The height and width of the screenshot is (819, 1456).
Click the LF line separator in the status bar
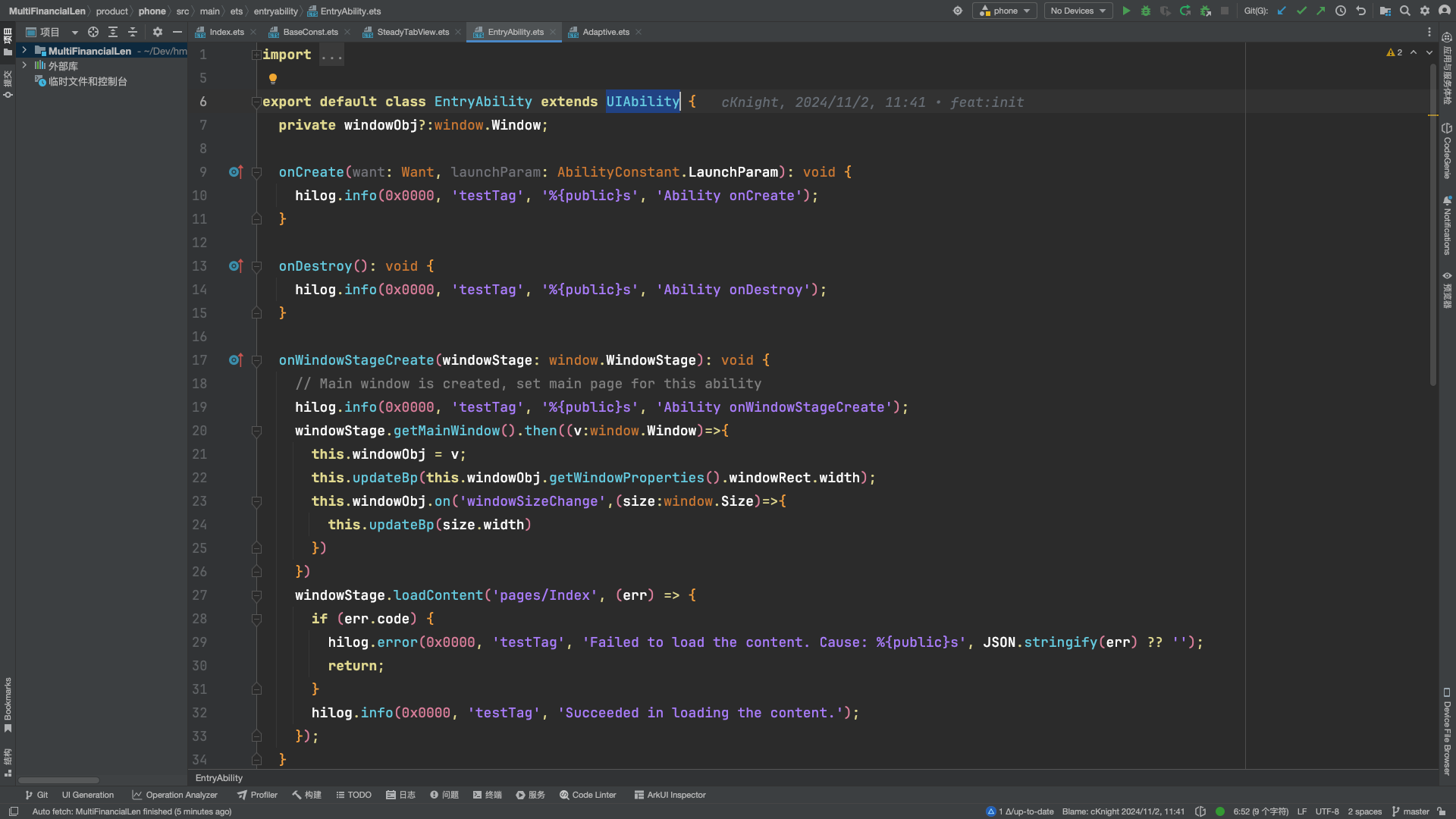click(x=1301, y=811)
